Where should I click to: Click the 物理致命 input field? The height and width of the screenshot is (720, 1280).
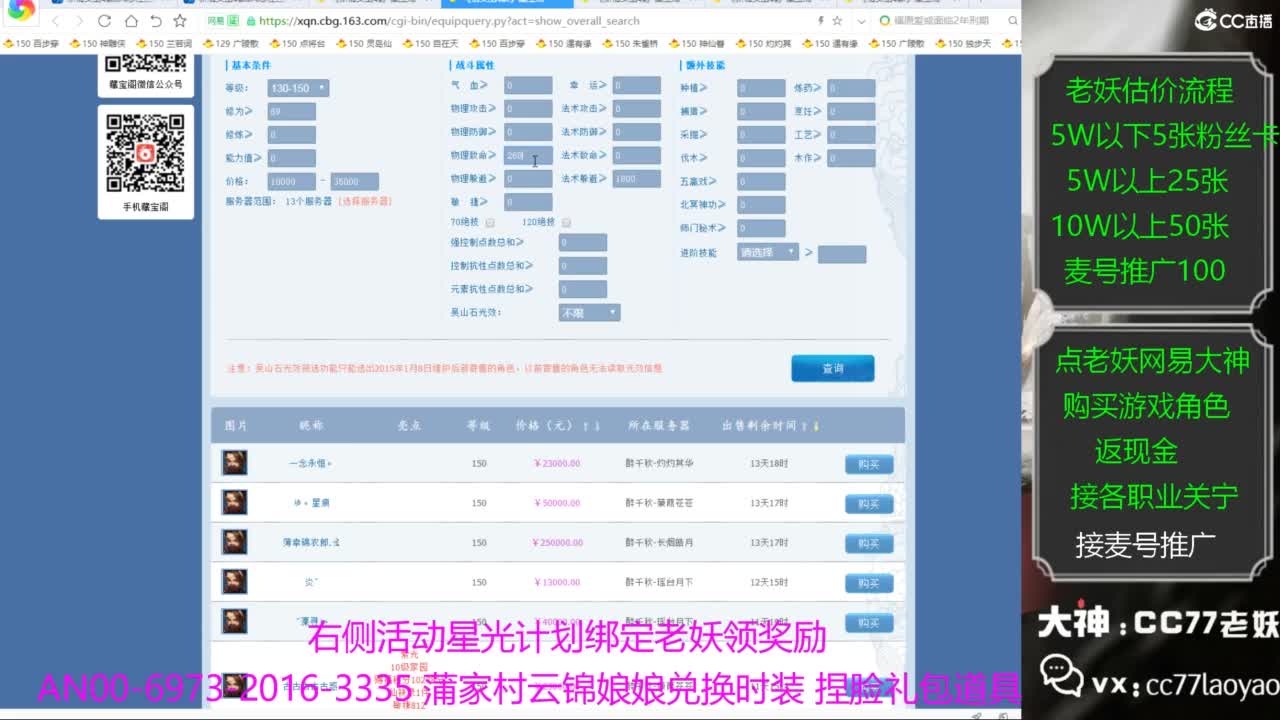(x=528, y=155)
